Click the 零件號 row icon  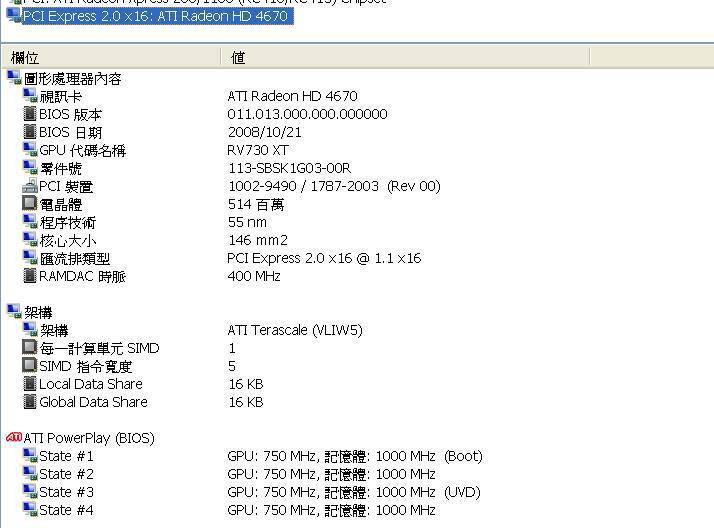30,168
